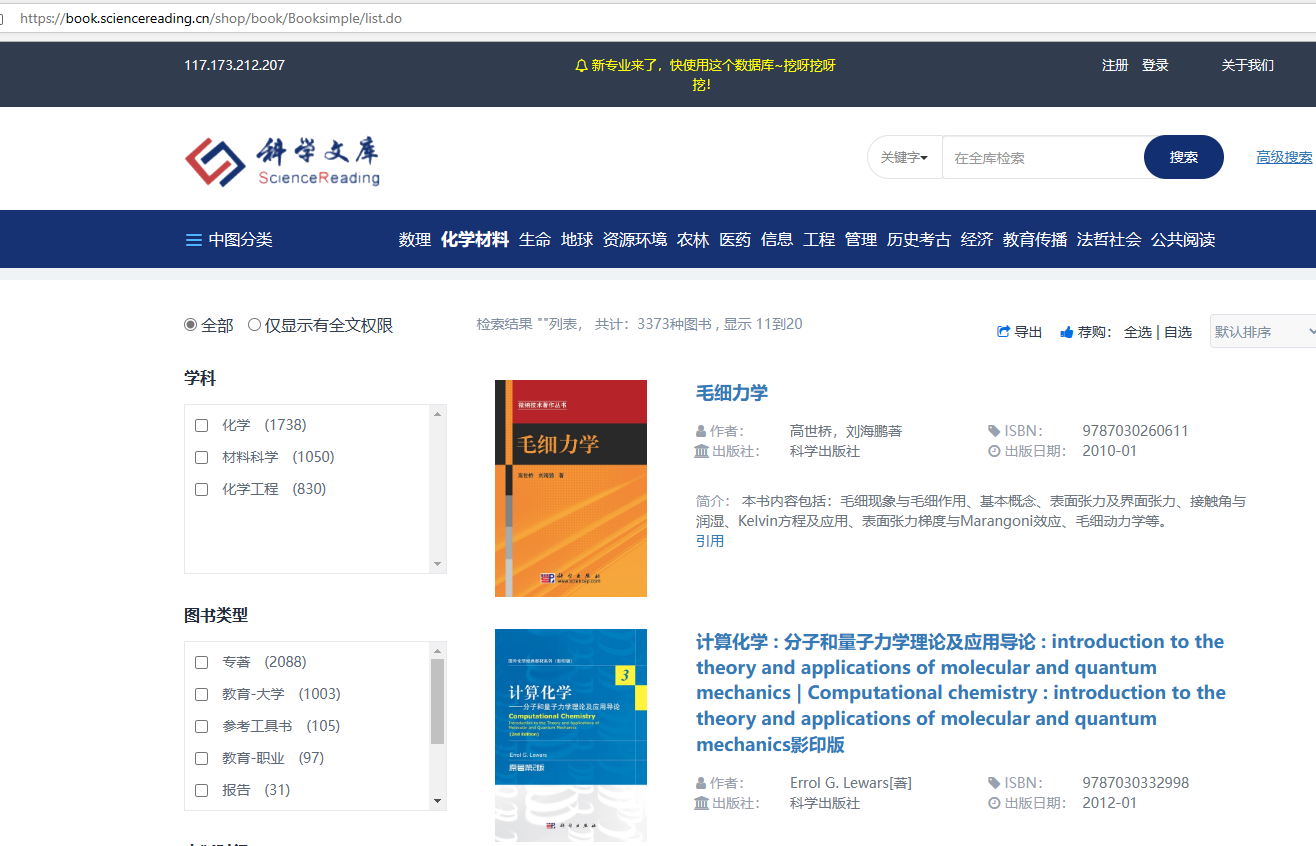1316x846 pixels.
Task: Open the 计算化学 book title link
Action: click(x=961, y=693)
